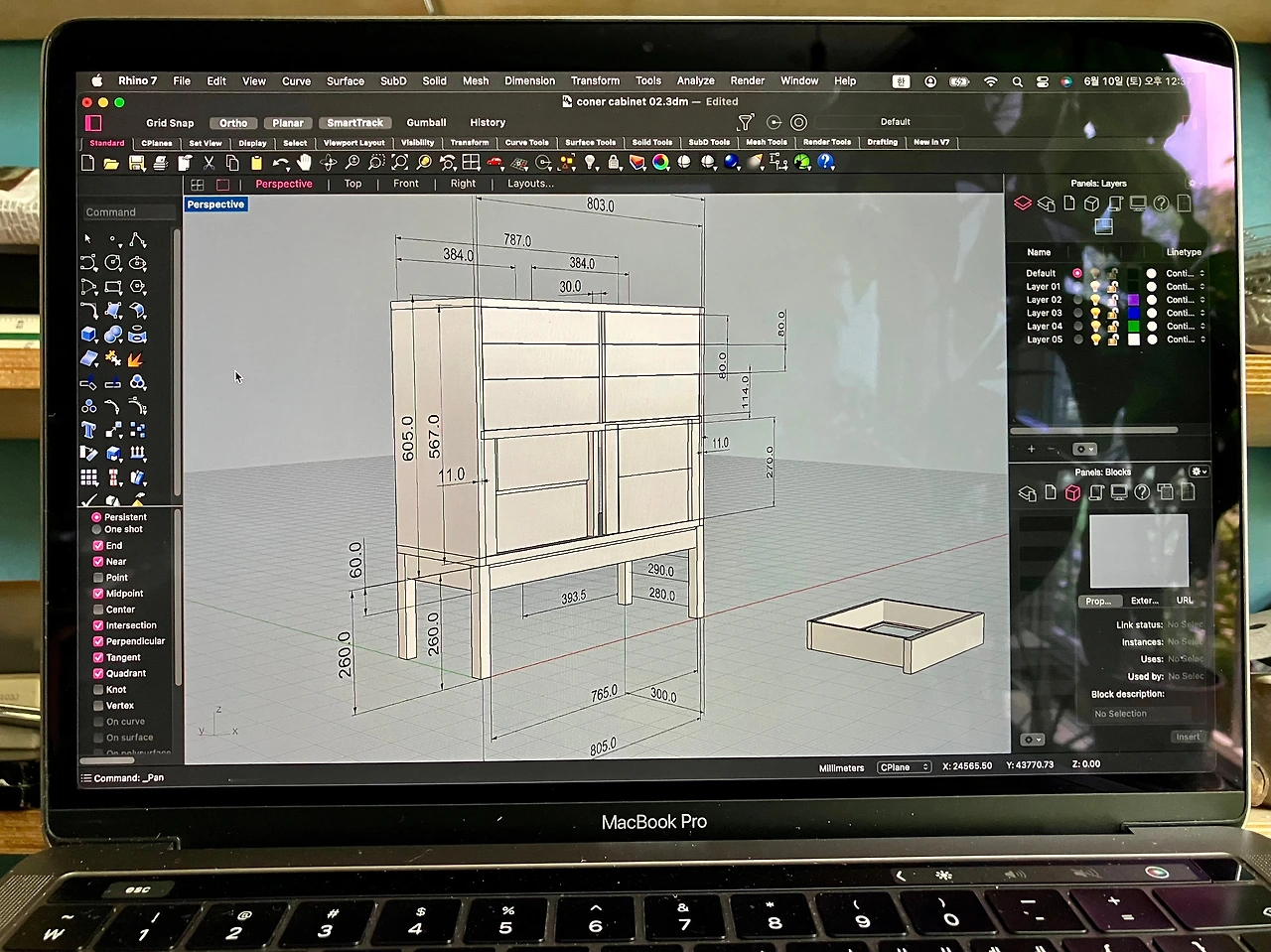Change the purple color swatch of Layer 02
Viewport: 1271px width, 952px height.
coord(1133,300)
